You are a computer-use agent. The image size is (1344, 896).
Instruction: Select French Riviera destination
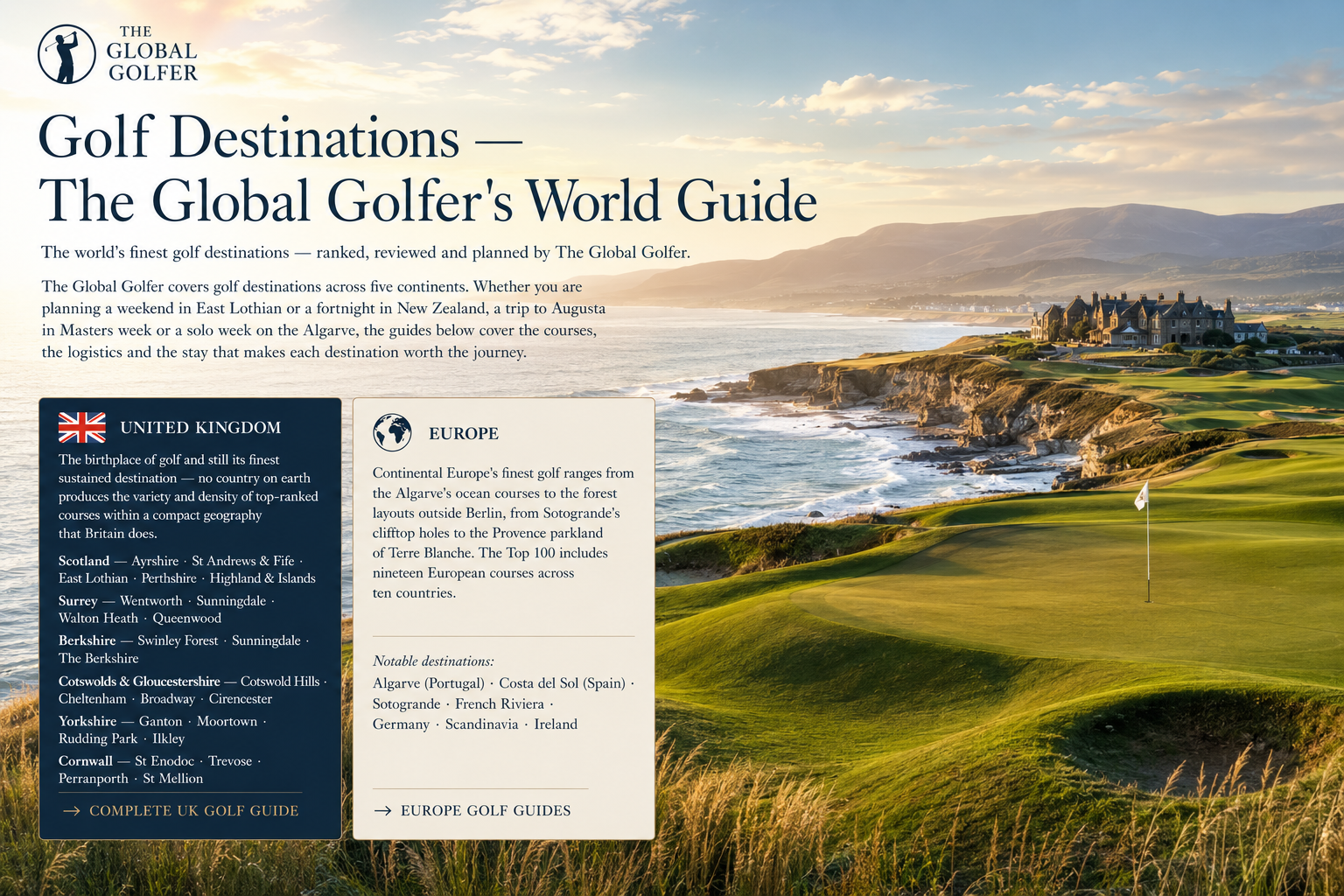[500, 704]
